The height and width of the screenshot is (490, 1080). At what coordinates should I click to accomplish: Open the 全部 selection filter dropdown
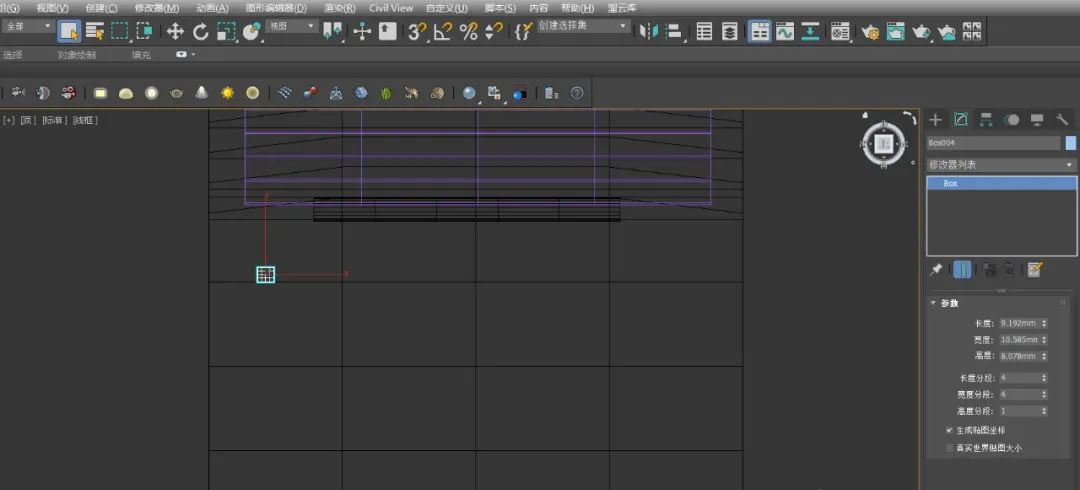coord(28,26)
